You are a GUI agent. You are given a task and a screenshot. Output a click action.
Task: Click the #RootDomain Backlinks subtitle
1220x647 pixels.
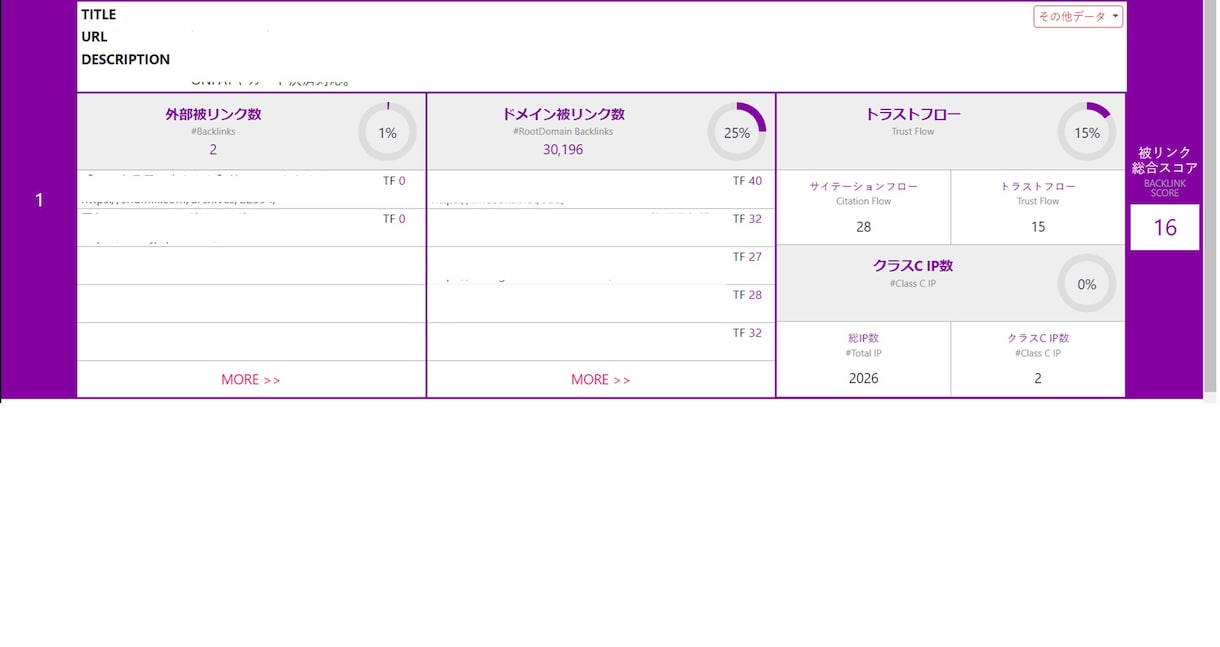click(563, 131)
